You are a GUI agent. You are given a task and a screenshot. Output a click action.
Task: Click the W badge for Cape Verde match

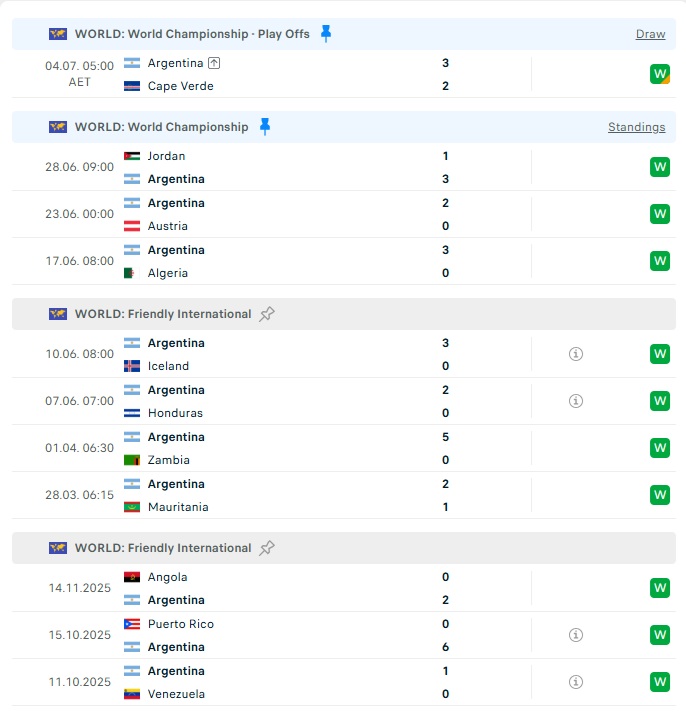tap(660, 74)
